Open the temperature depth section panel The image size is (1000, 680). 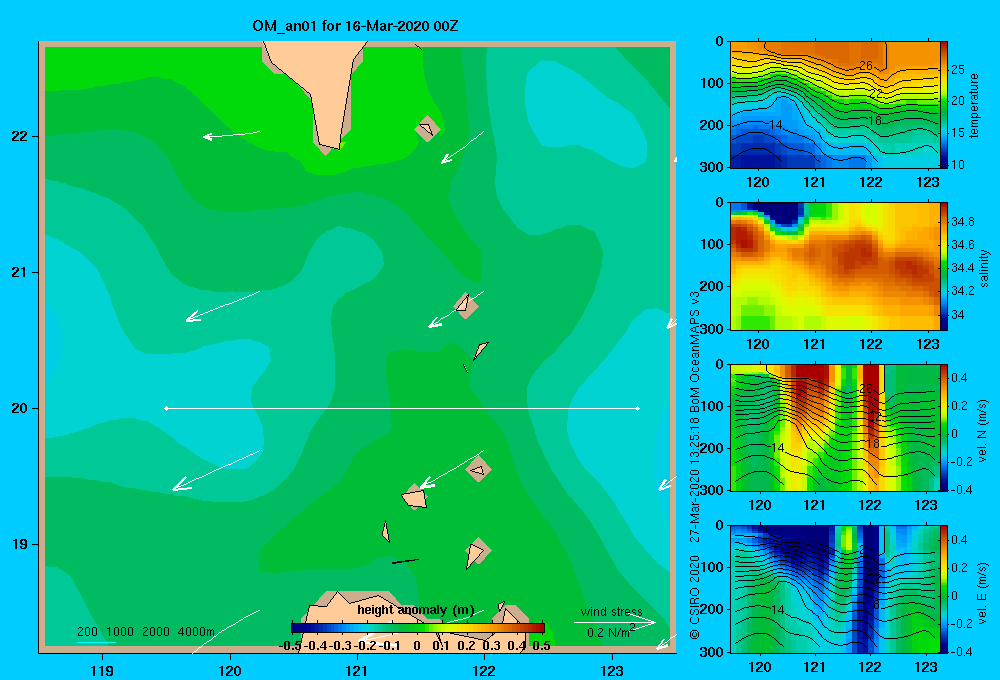(834, 105)
